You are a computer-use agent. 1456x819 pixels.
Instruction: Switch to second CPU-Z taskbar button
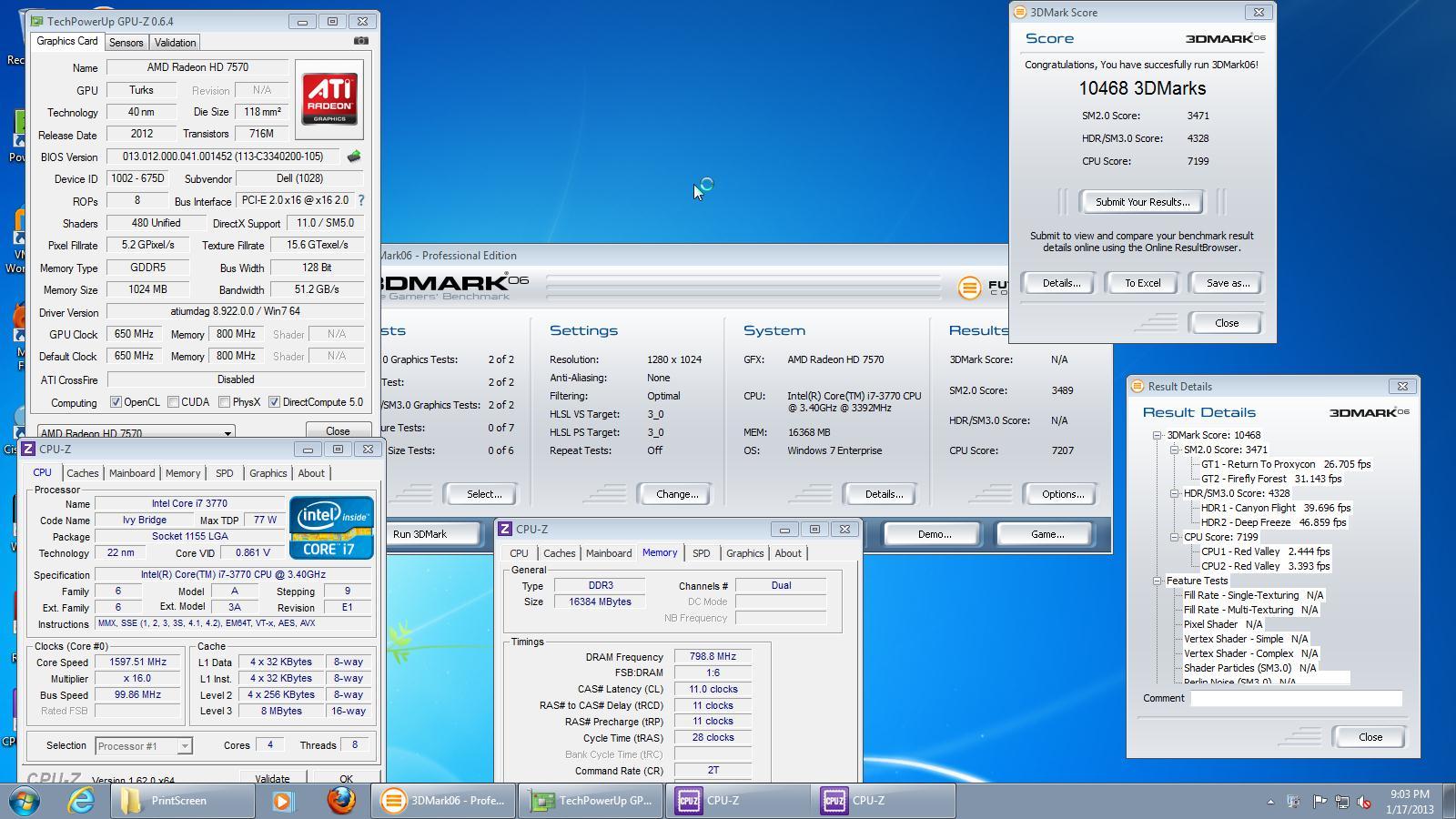(884, 801)
